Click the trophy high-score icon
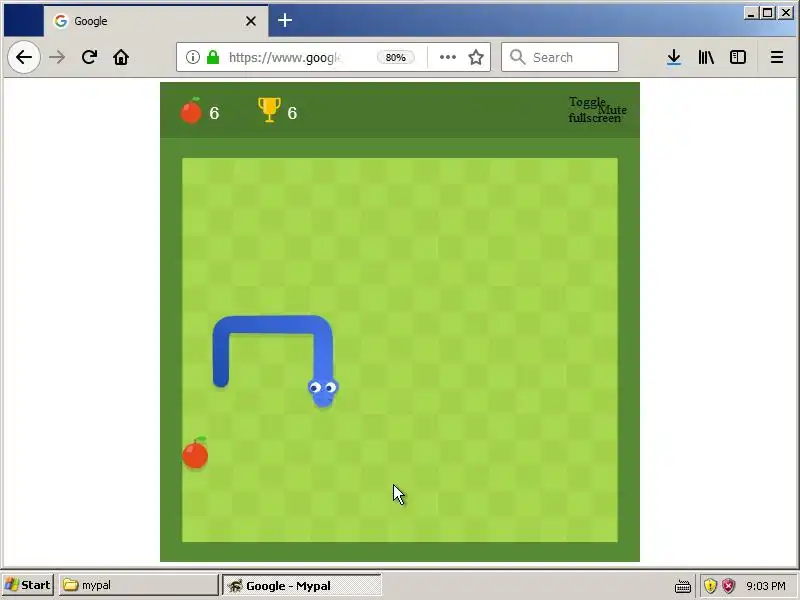Screen dimensions: 800x600 pos(269,110)
